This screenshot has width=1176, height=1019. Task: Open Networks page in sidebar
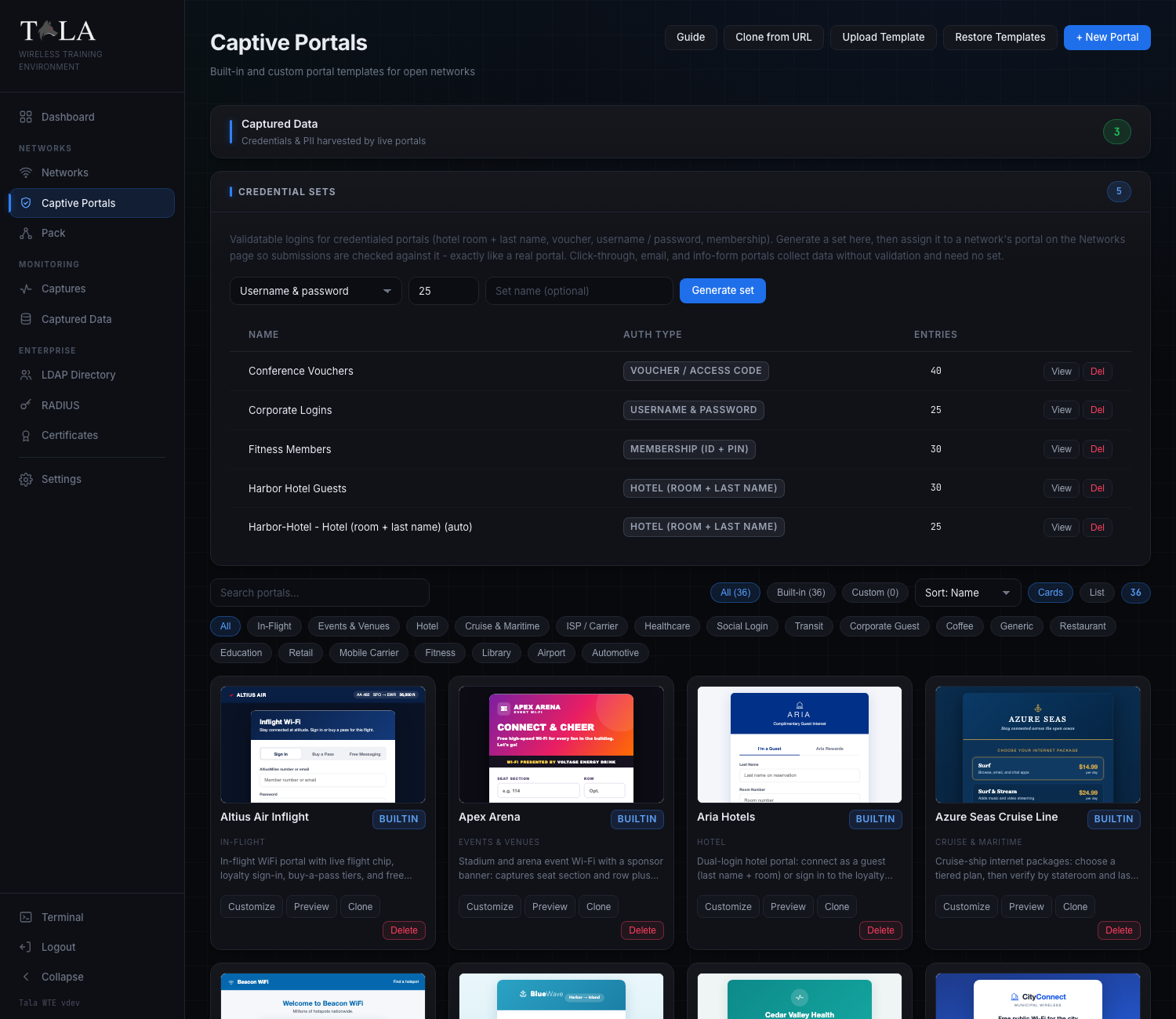[x=92, y=172]
